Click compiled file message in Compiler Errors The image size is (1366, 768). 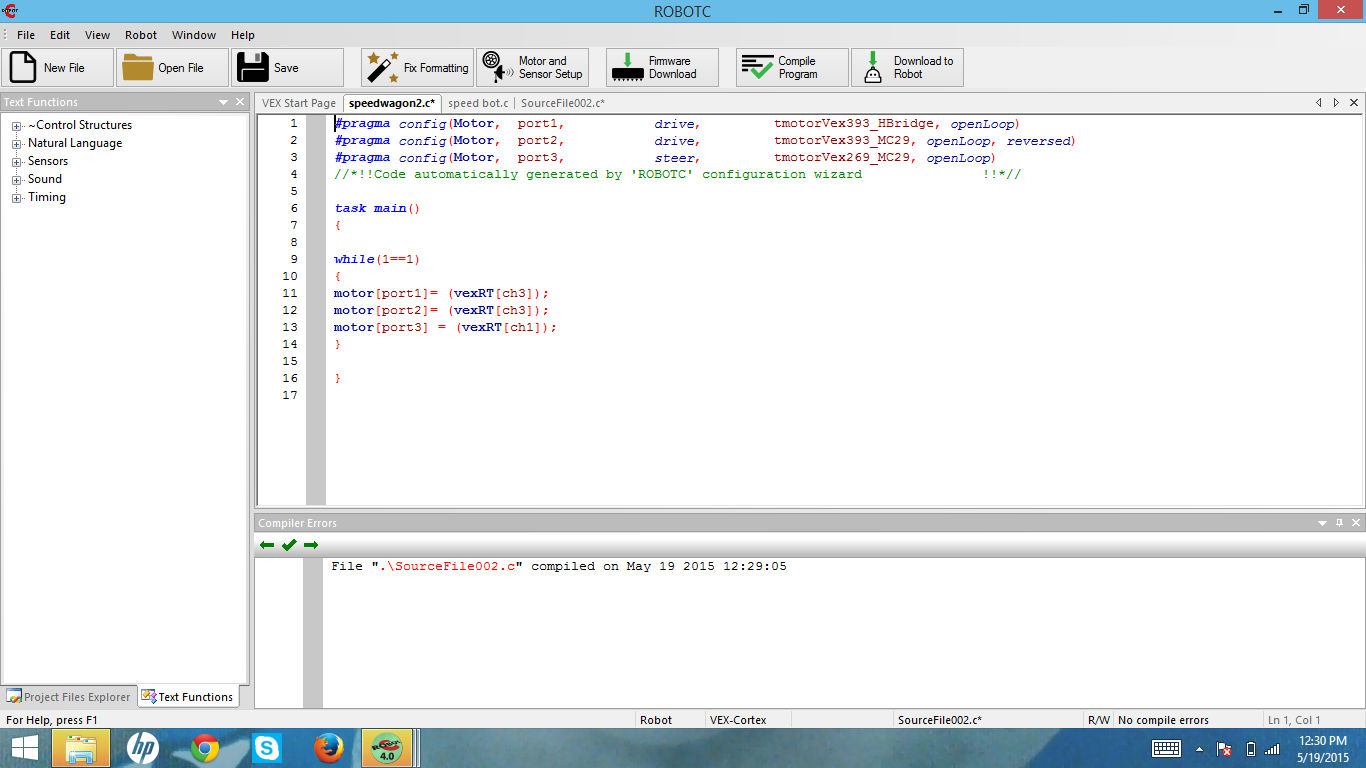[x=559, y=566]
